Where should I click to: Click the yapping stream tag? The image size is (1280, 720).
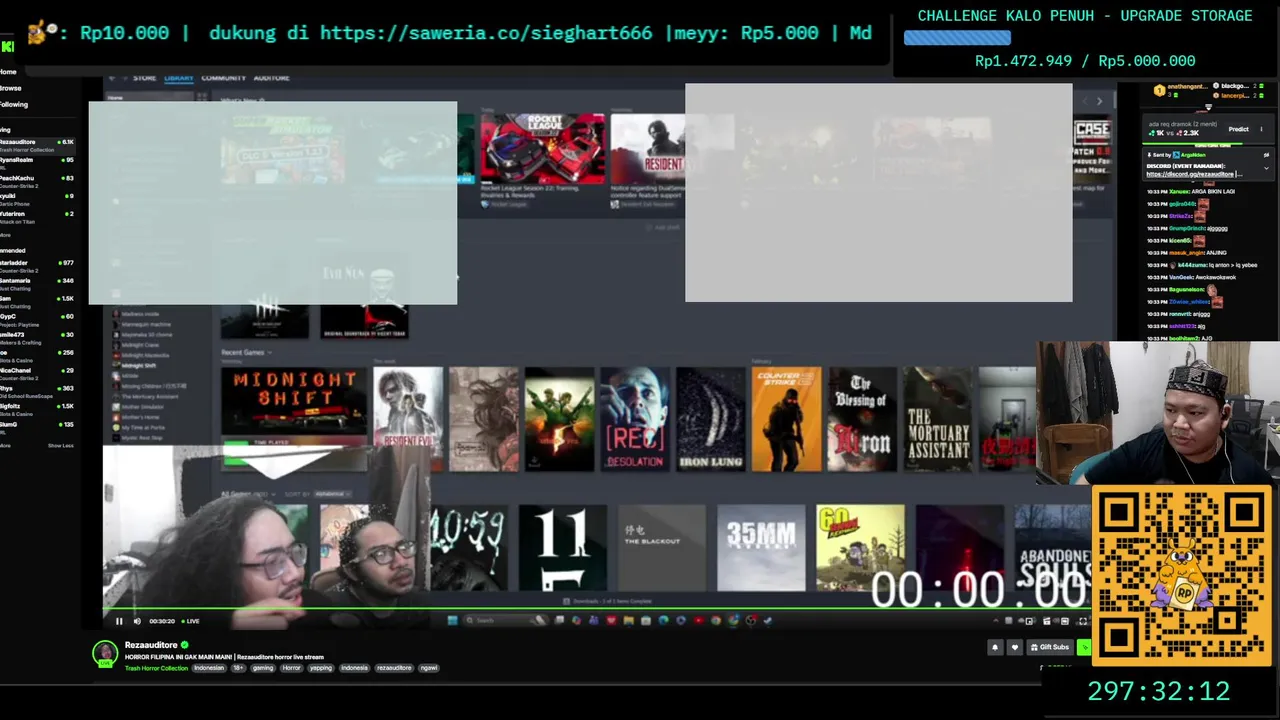click(x=321, y=668)
